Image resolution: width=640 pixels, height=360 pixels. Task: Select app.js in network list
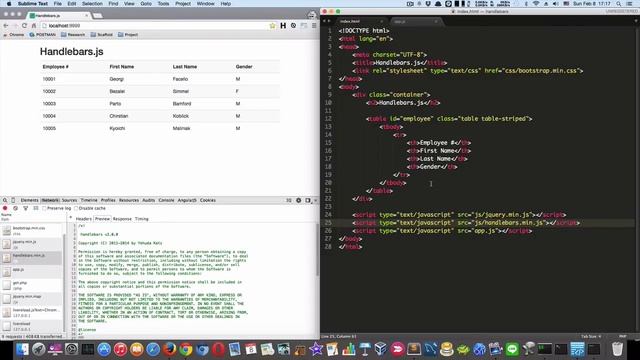(32, 271)
